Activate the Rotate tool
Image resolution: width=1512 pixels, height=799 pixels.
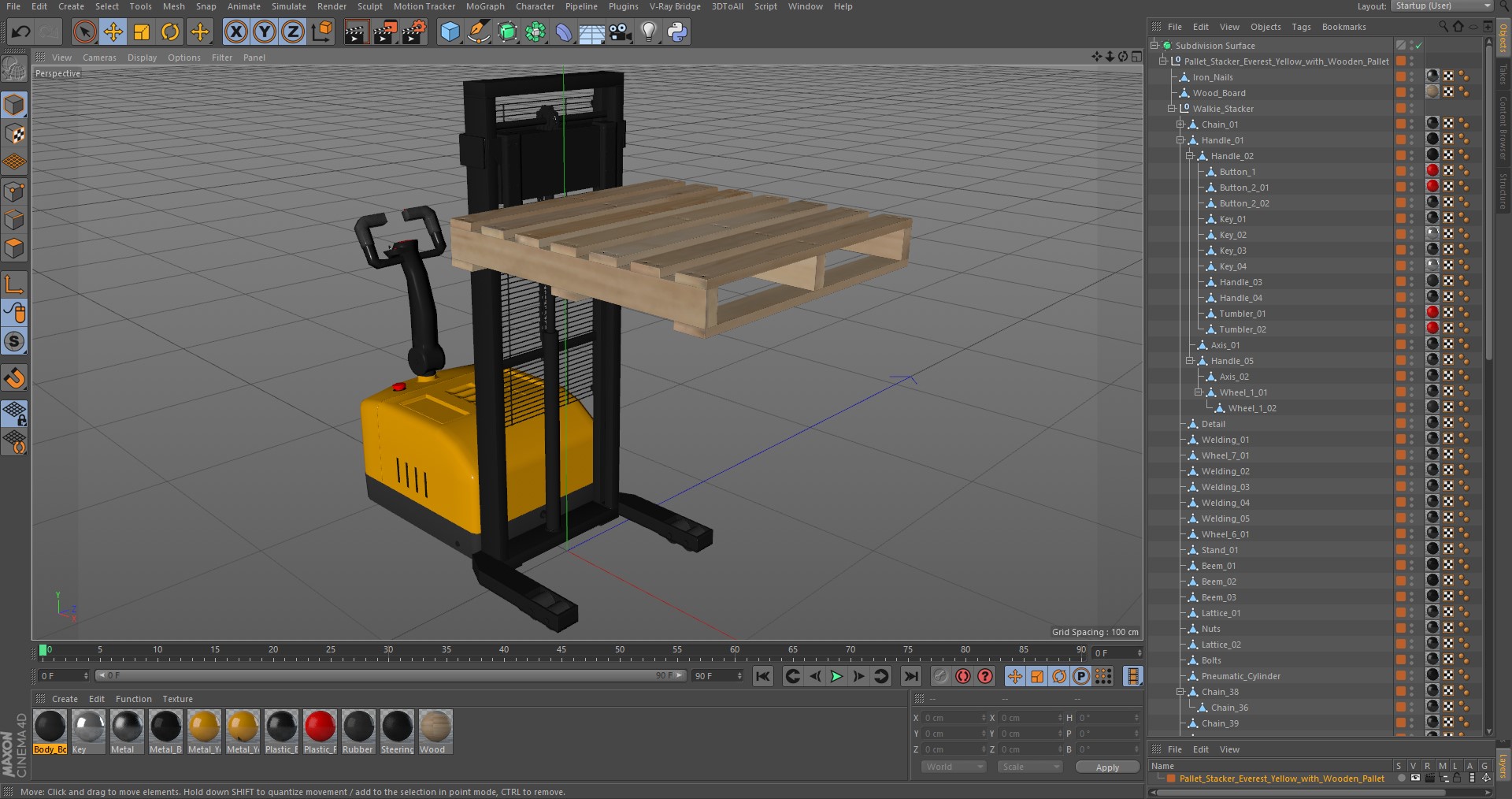[170, 32]
